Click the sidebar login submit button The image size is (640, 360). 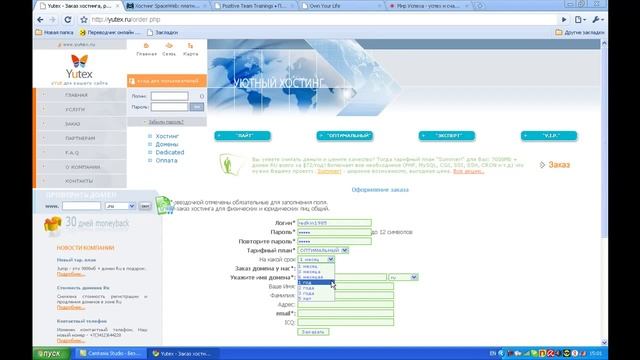pos(197,107)
